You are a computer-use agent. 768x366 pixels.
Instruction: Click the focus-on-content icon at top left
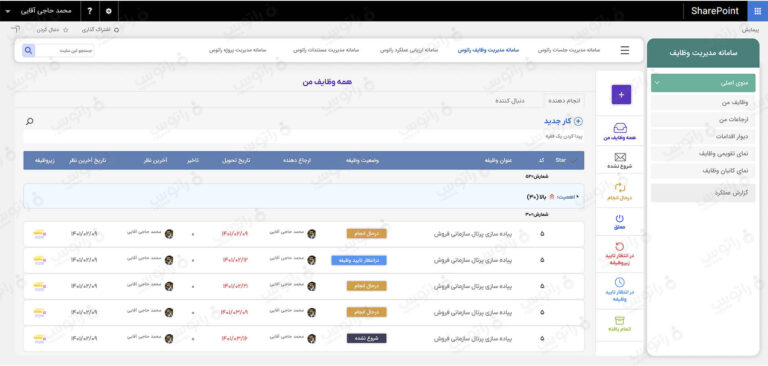(x=15, y=30)
